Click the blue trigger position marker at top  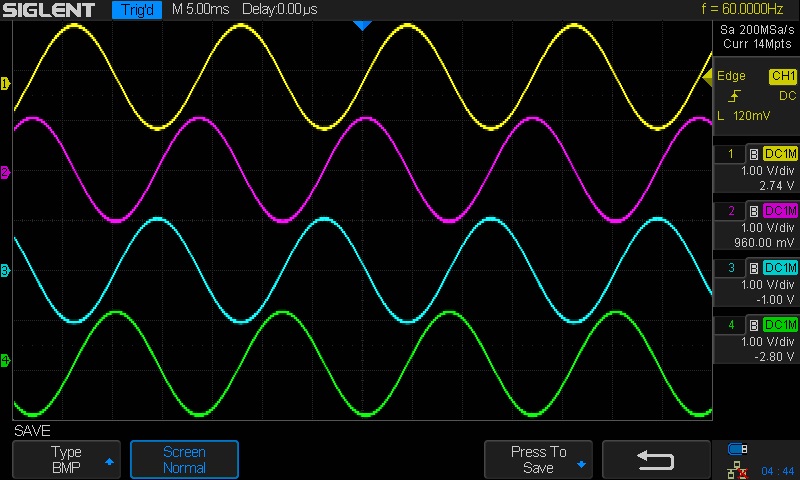coord(363,25)
